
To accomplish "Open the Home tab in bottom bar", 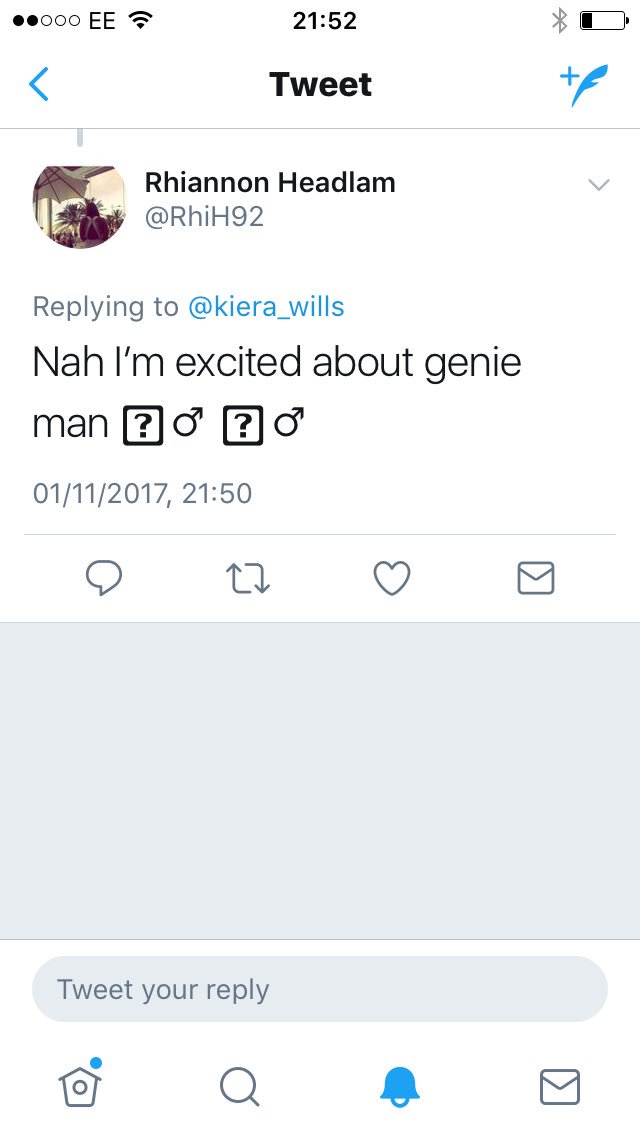I will pyautogui.click(x=80, y=1085).
